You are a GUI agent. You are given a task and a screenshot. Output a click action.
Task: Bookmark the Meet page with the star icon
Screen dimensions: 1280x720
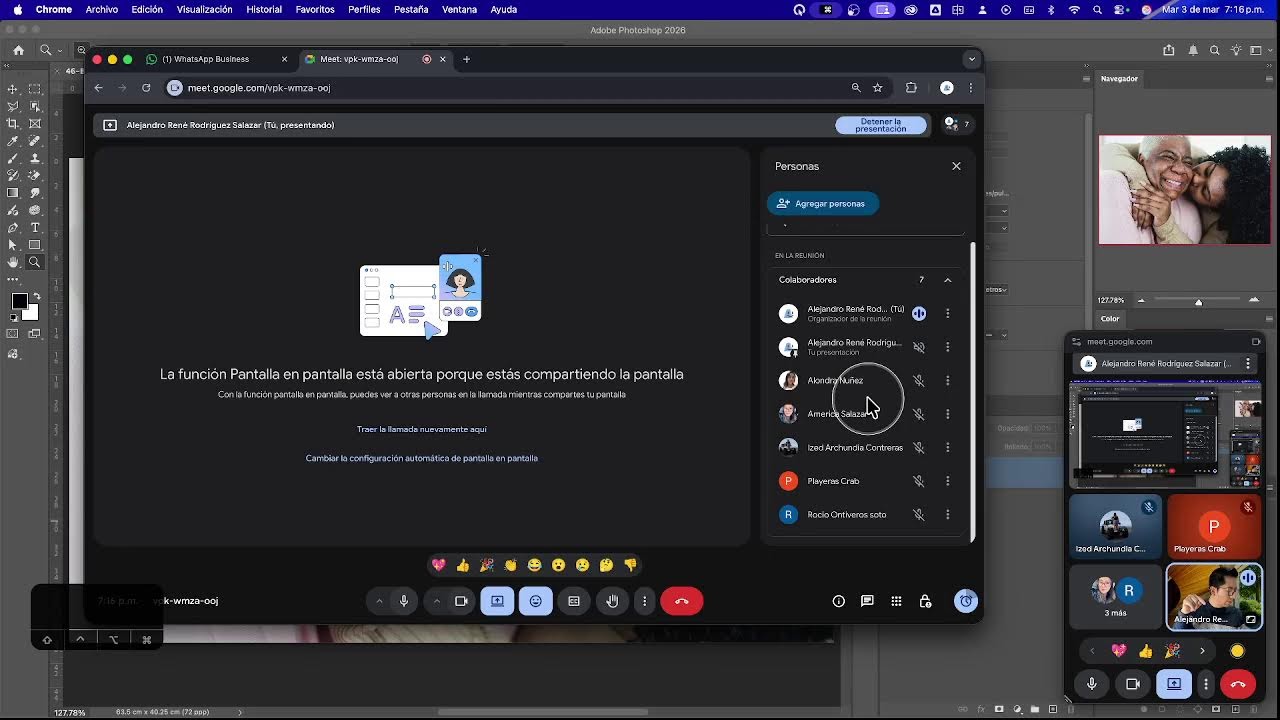coord(878,88)
